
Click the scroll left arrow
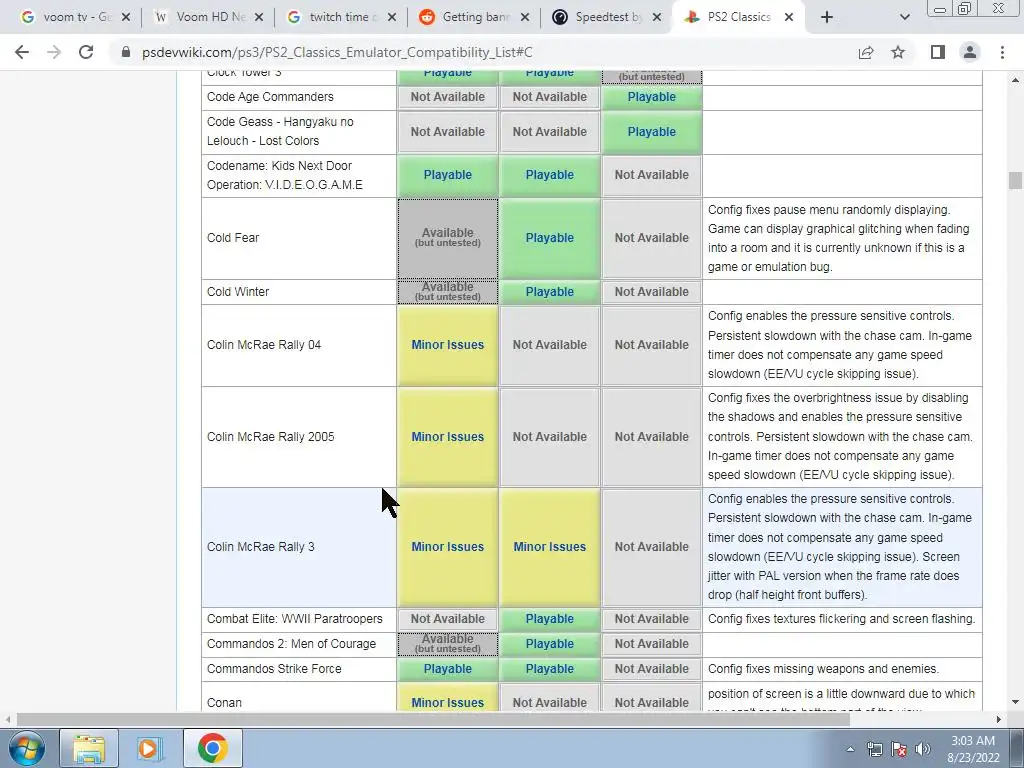pos(8,719)
